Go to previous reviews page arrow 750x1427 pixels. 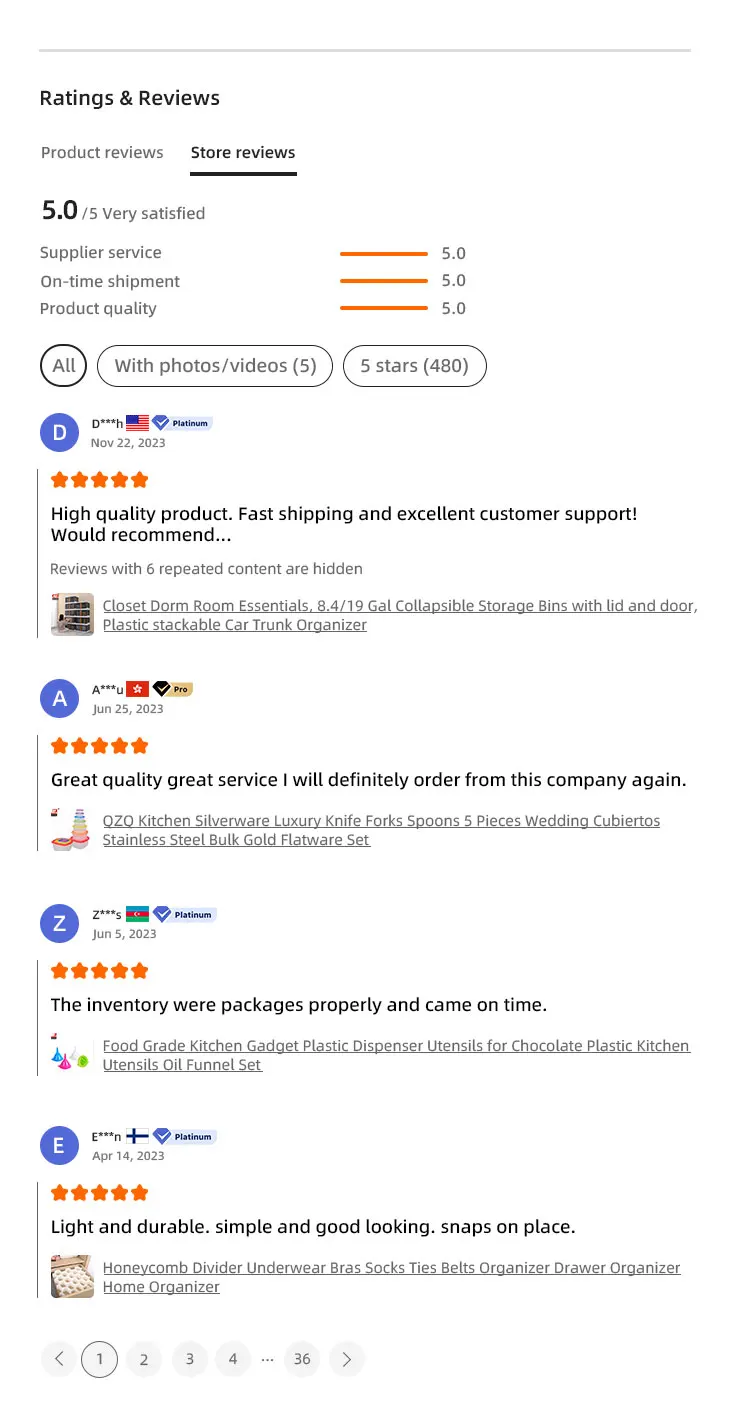pyautogui.click(x=58, y=1359)
